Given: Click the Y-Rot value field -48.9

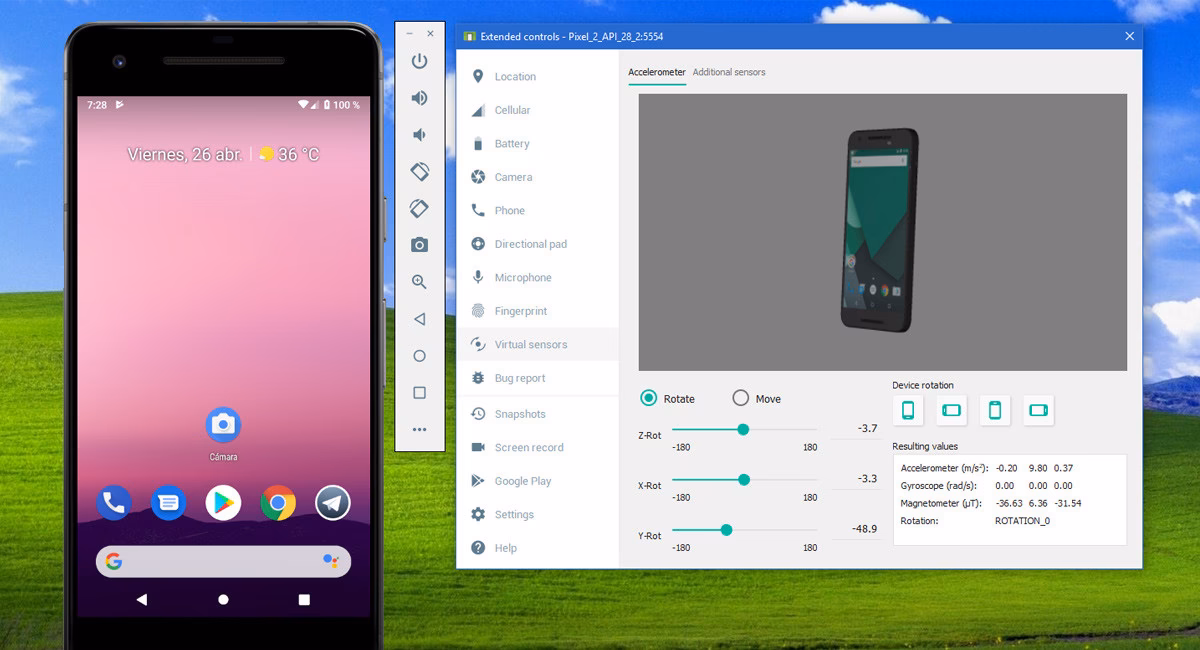Looking at the screenshot, I should click(x=857, y=529).
